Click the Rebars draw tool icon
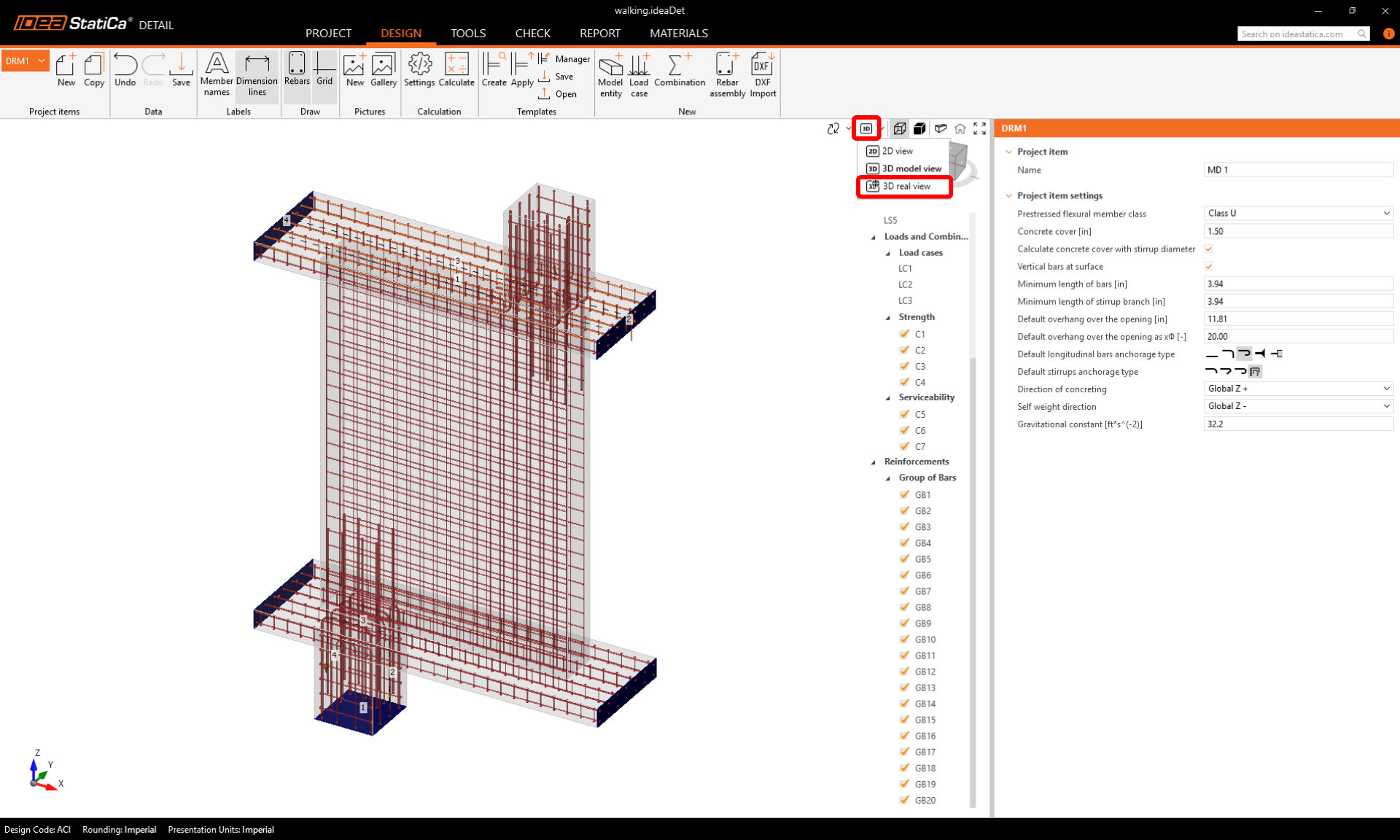The width and height of the screenshot is (1400, 840). (297, 69)
